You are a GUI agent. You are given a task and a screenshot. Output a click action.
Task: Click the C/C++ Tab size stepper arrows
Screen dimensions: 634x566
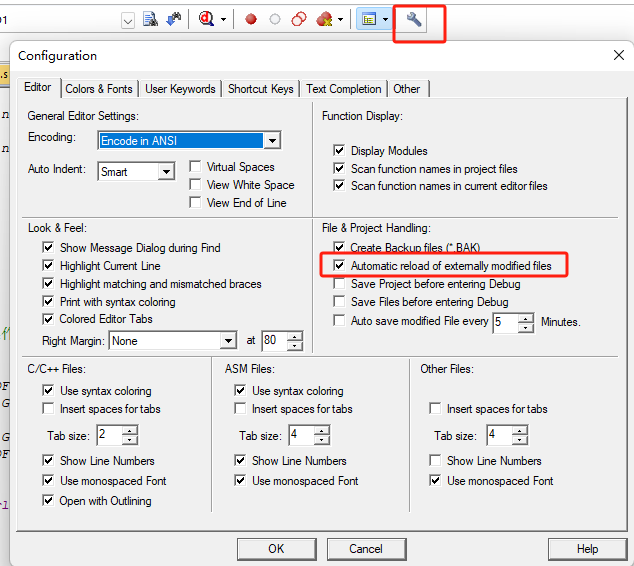tap(130, 435)
